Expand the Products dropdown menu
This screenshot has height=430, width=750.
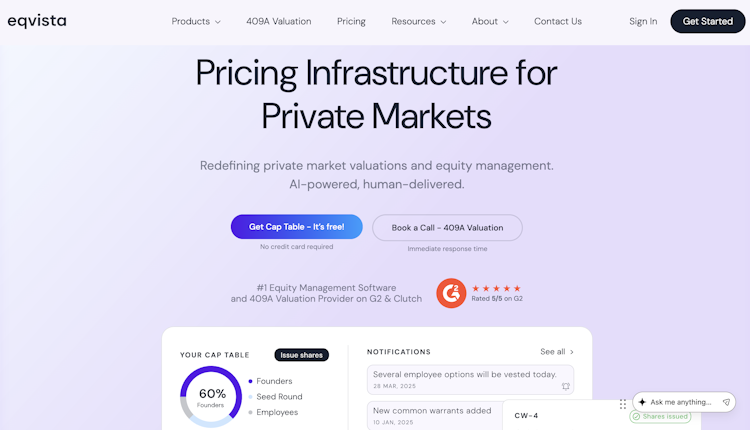[x=196, y=21]
